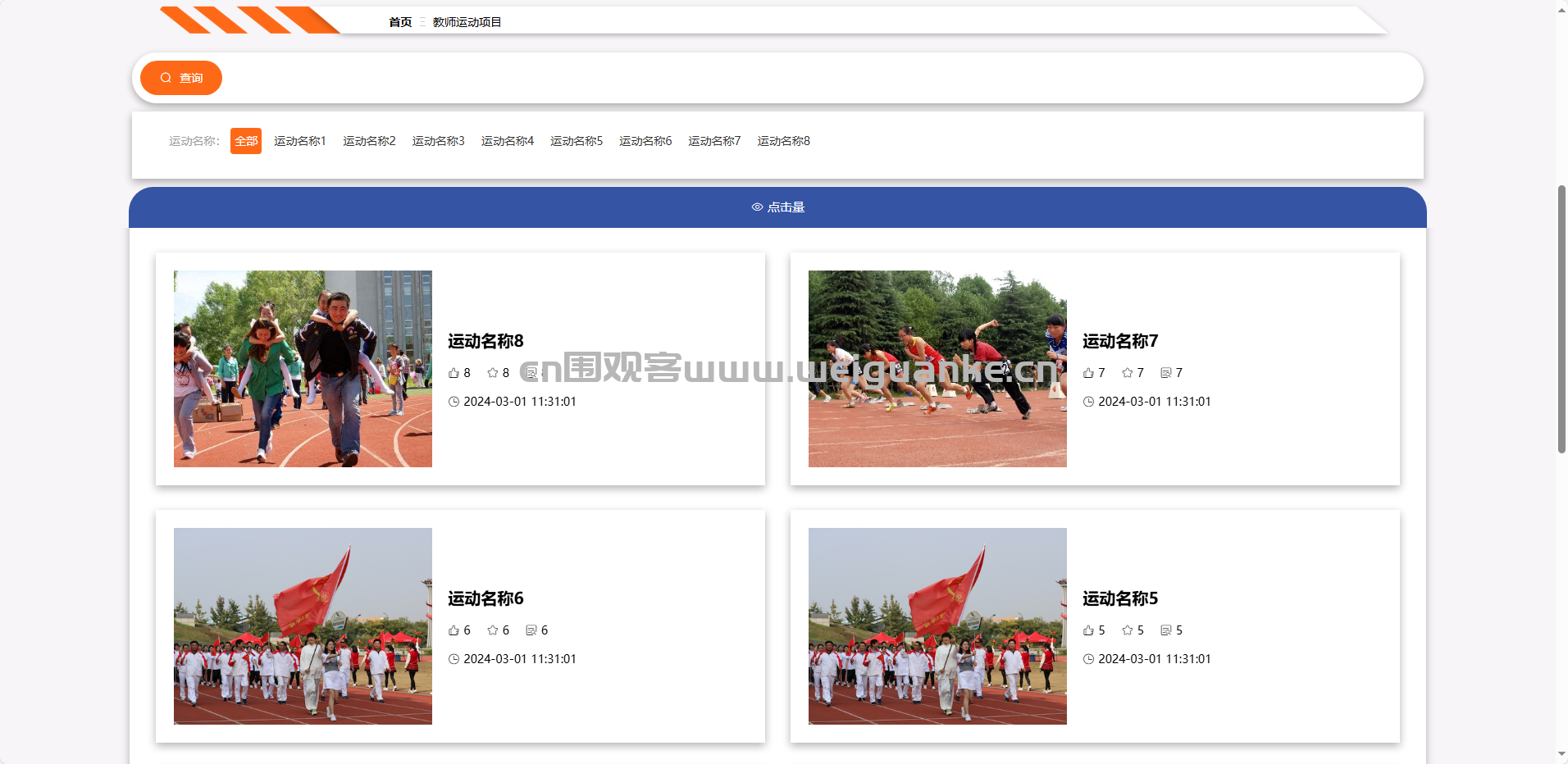
Task: Filter by 运动名称2
Action: [x=369, y=141]
